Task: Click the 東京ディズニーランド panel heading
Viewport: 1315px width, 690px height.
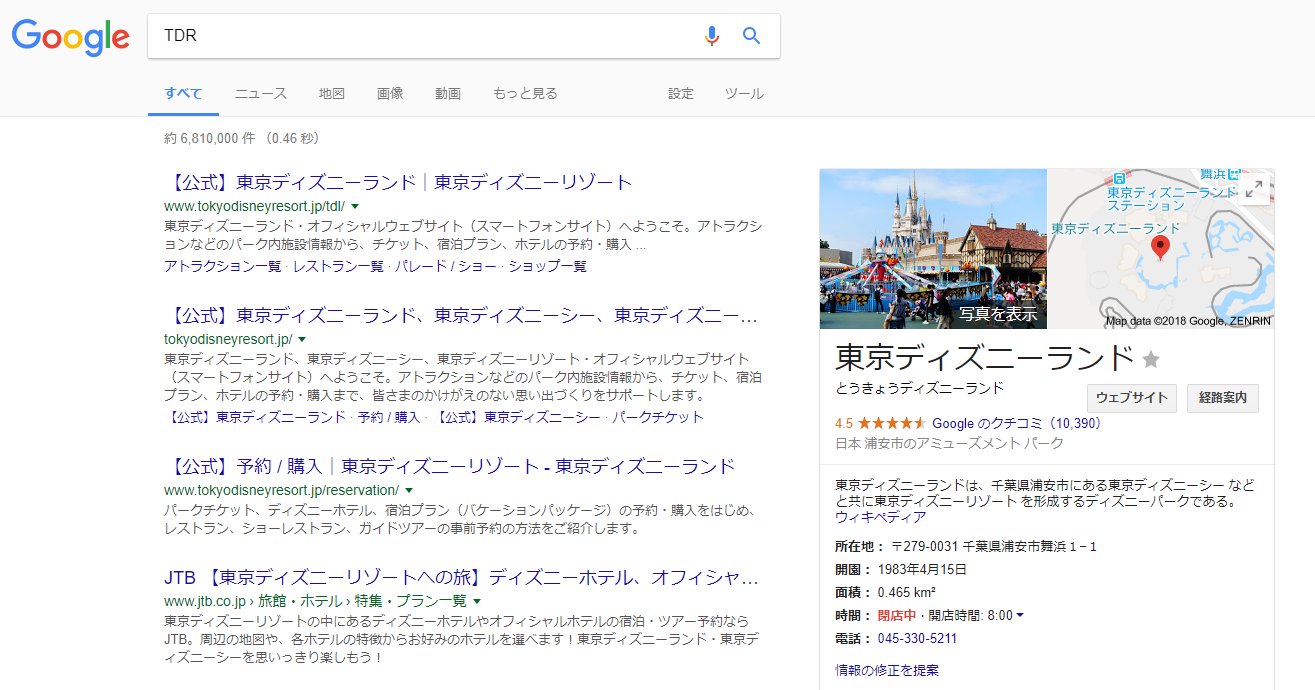Action: point(985,358)
